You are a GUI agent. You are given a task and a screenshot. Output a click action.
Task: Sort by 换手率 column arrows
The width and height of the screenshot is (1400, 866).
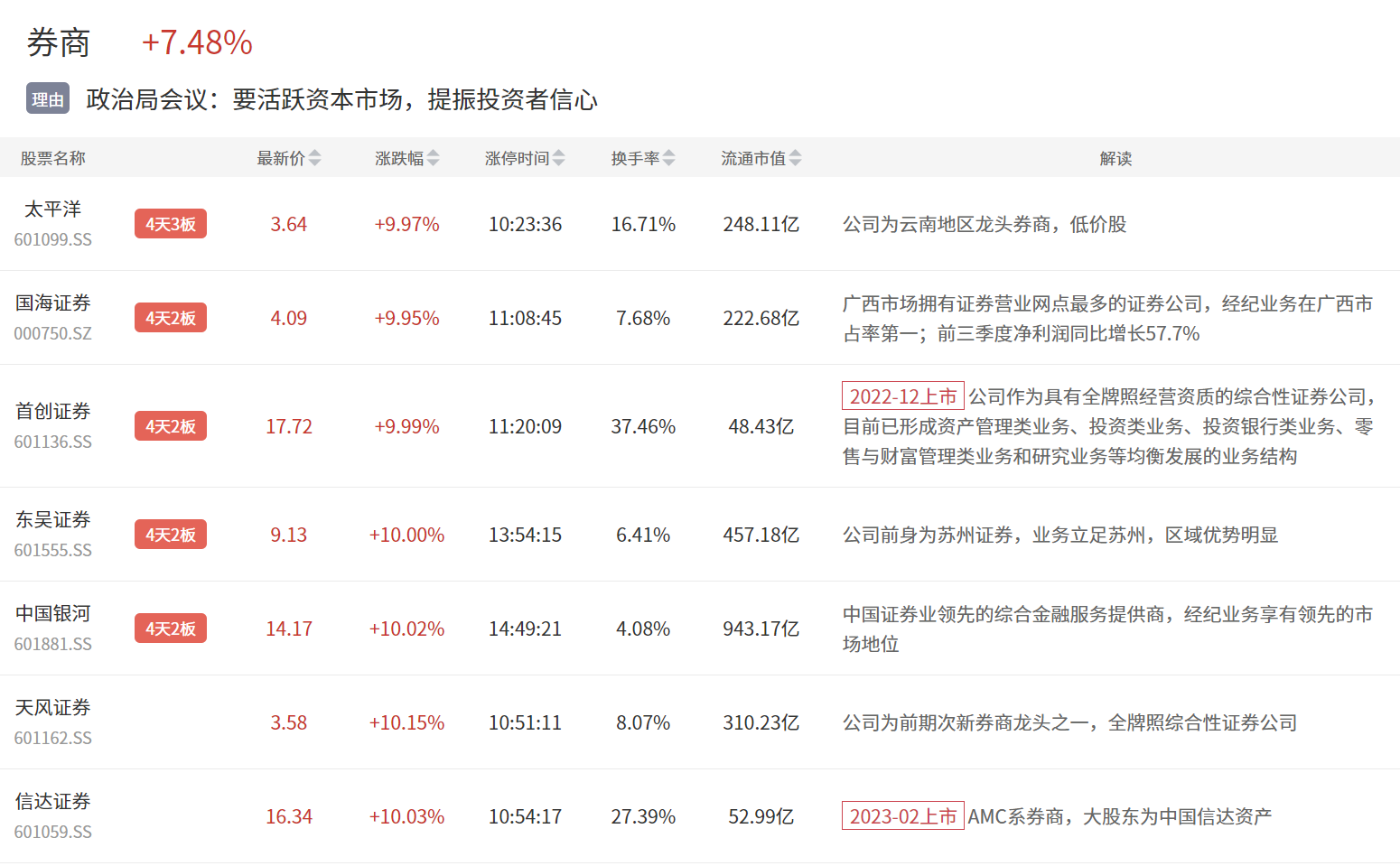(x=668, y=158)
